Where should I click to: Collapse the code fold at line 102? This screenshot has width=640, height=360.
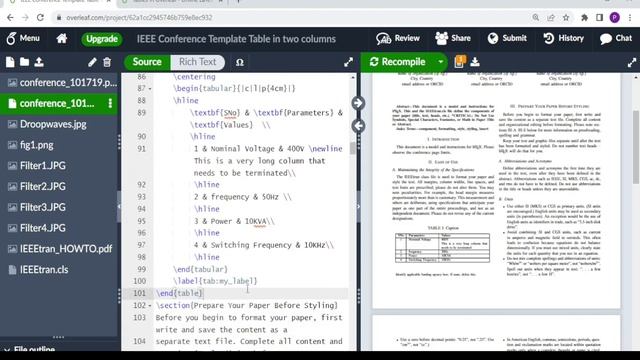coord(150,306)
